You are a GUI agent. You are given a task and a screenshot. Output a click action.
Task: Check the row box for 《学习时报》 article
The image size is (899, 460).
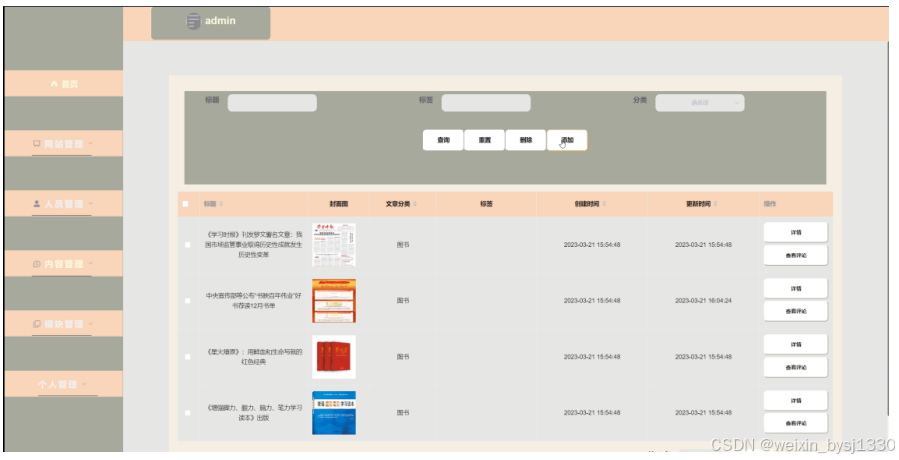[x=187, y=245]
